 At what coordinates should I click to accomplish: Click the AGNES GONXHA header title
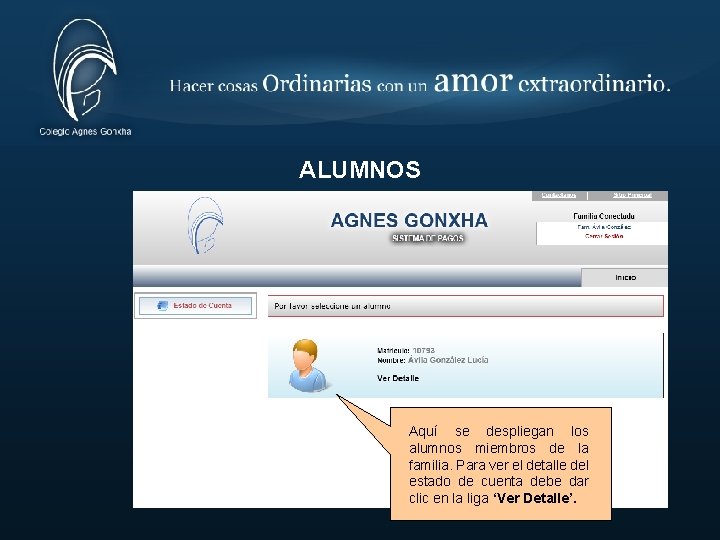pos(409,220)
